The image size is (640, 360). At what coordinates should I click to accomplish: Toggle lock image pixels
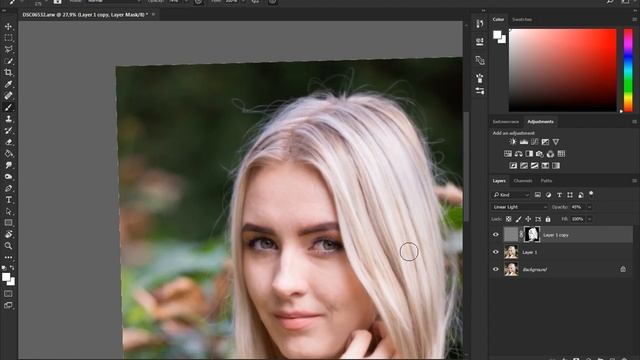[518, 219]
